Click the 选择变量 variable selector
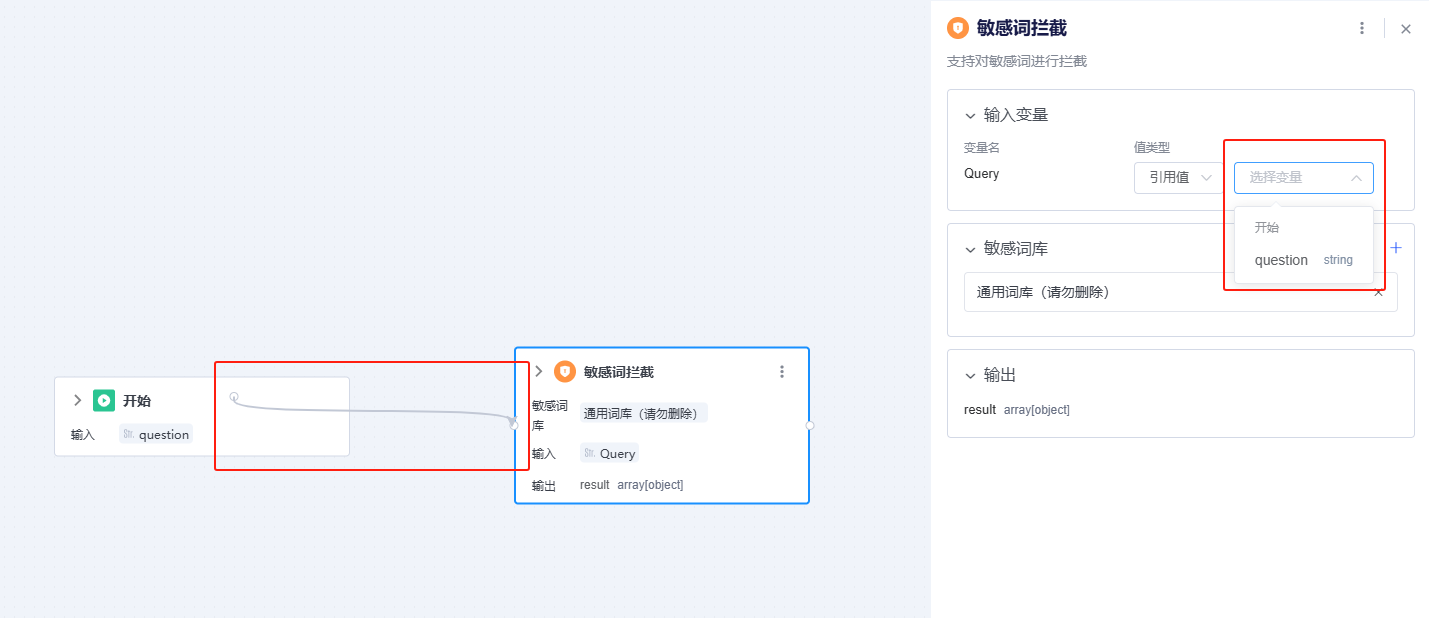1429x618 pixels. pos(1304,178)
